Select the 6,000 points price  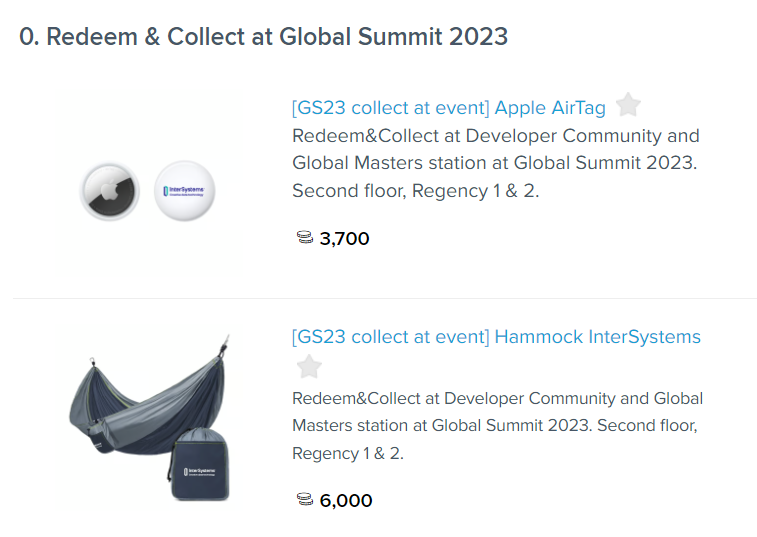tap(346, 501)
